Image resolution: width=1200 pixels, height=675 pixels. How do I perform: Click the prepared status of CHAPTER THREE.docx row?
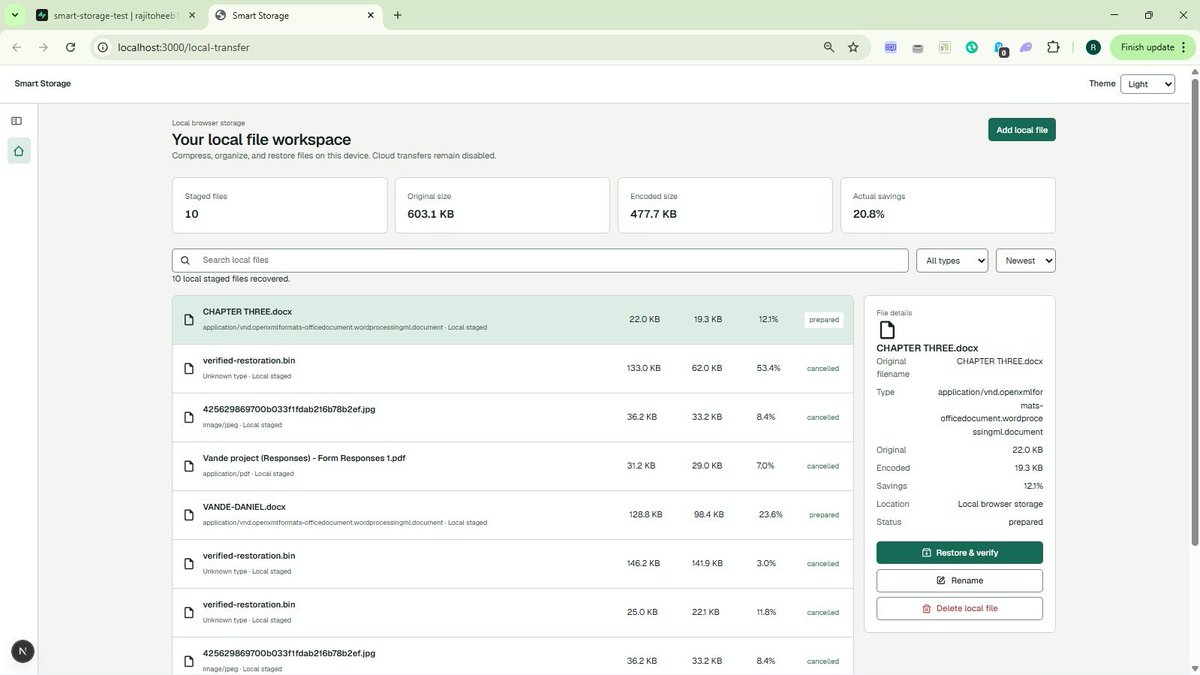[824, 320]
